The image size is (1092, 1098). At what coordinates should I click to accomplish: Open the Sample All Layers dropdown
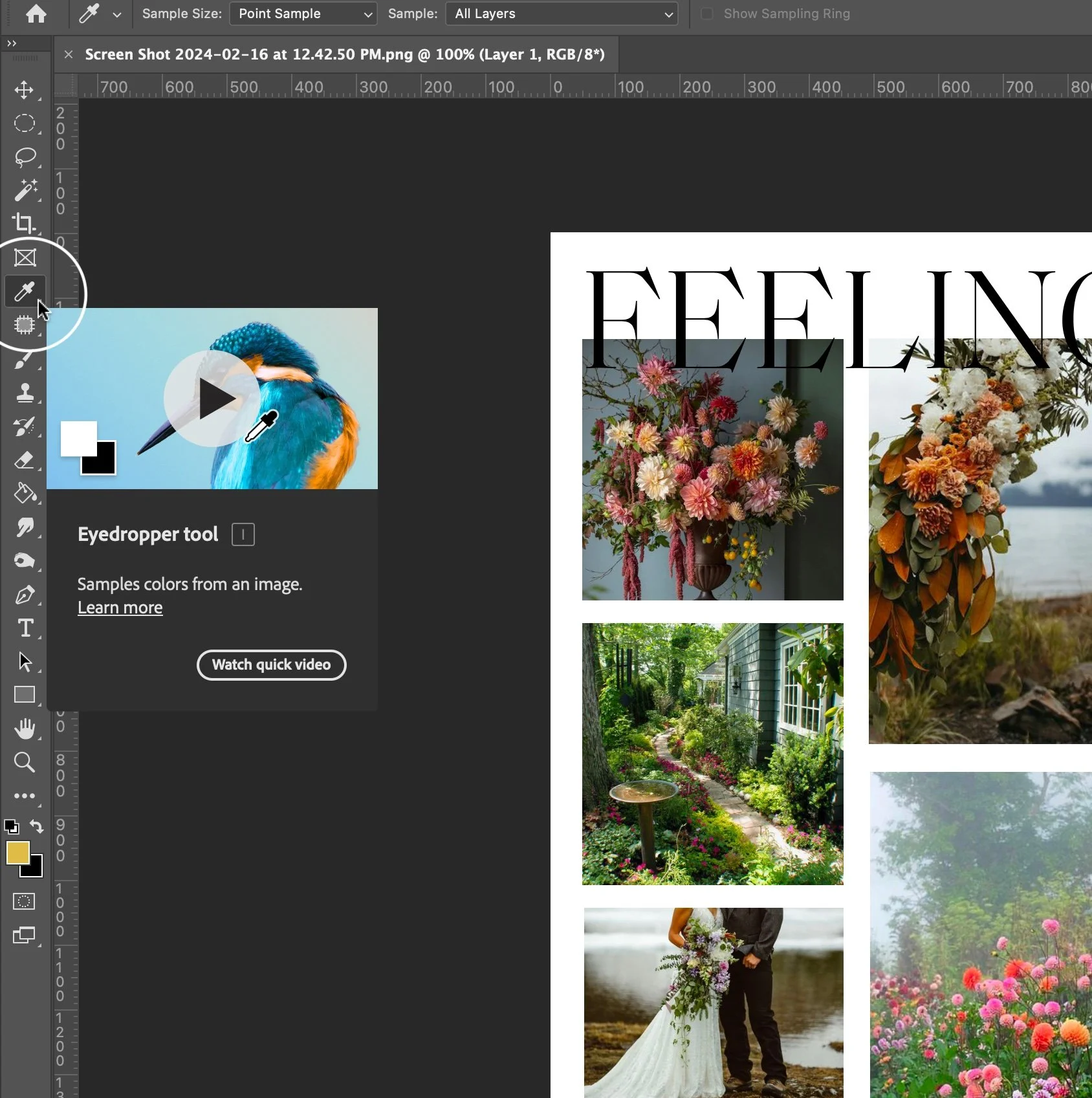click(x=562, y=14)
